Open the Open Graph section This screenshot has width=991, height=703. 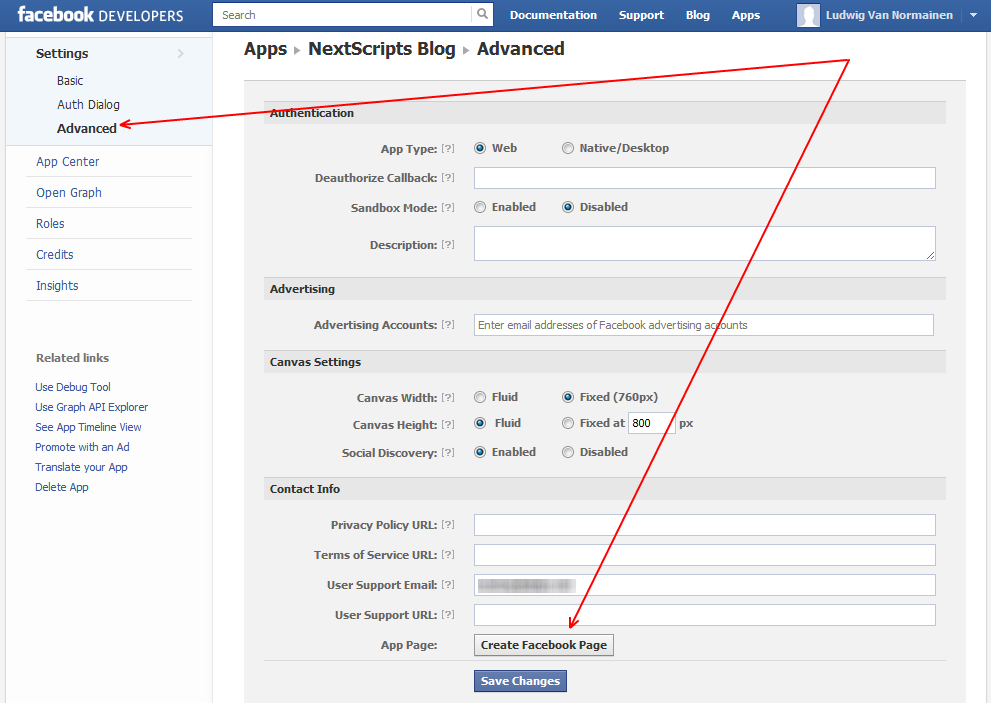pyautogui.click(x=69, y=193)
